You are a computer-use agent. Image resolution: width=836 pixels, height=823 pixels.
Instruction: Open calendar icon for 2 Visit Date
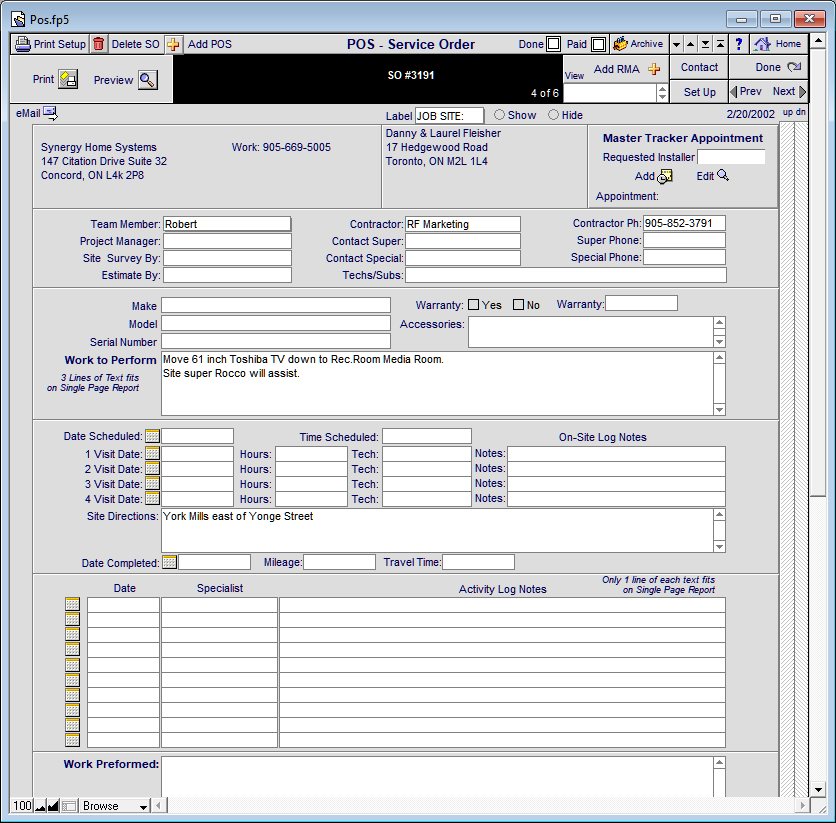pos(152,469)
